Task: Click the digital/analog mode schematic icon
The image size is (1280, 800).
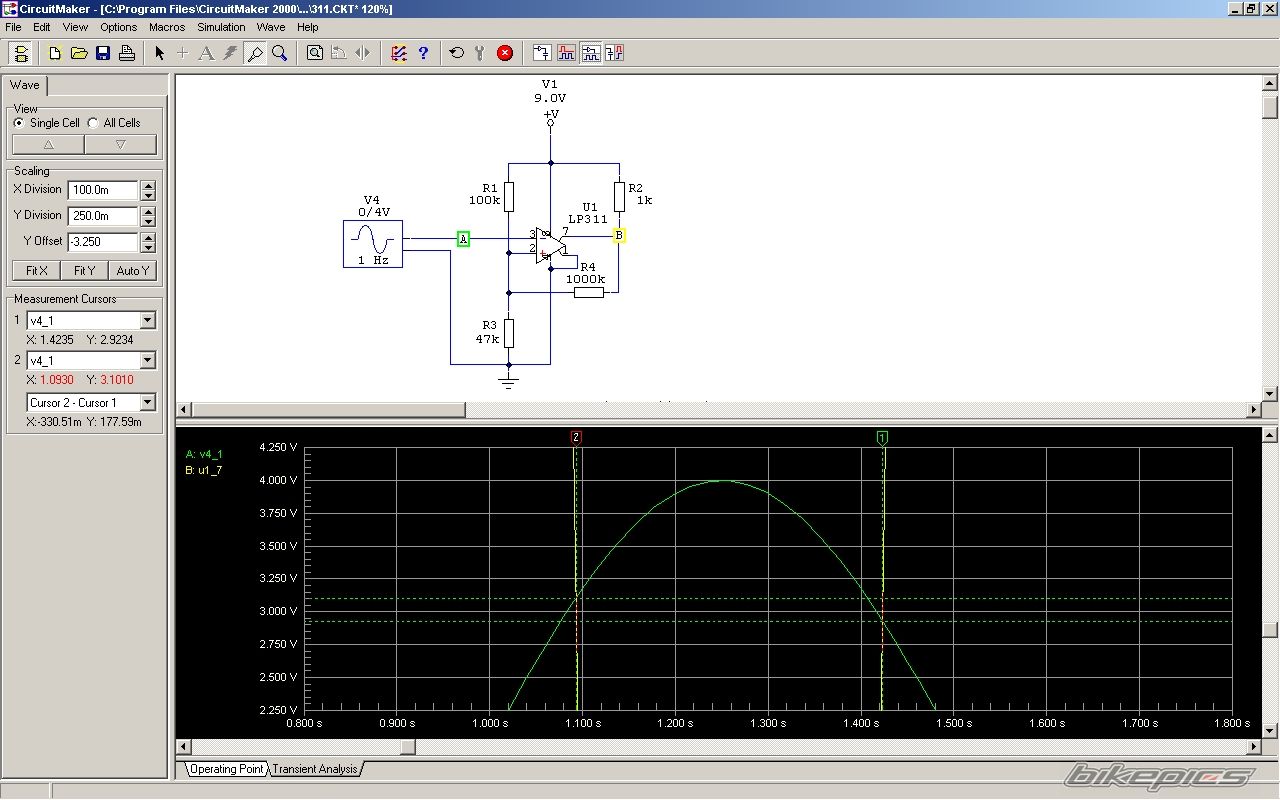Action: pos(542,53)
